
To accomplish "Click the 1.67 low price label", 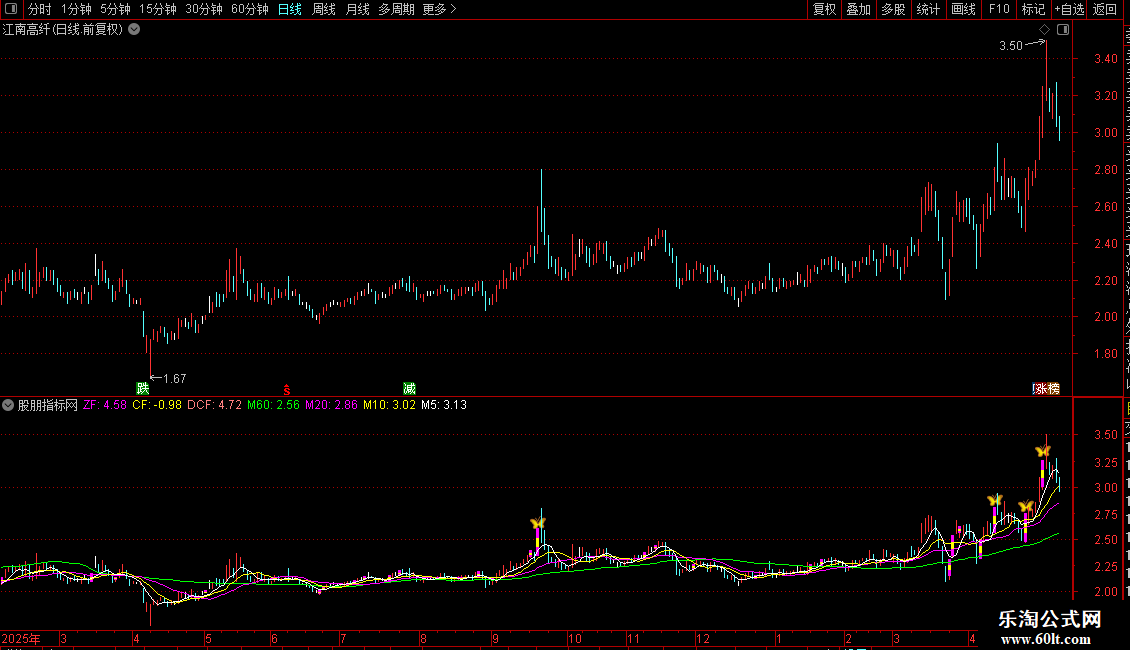I will tap(174, 378).
